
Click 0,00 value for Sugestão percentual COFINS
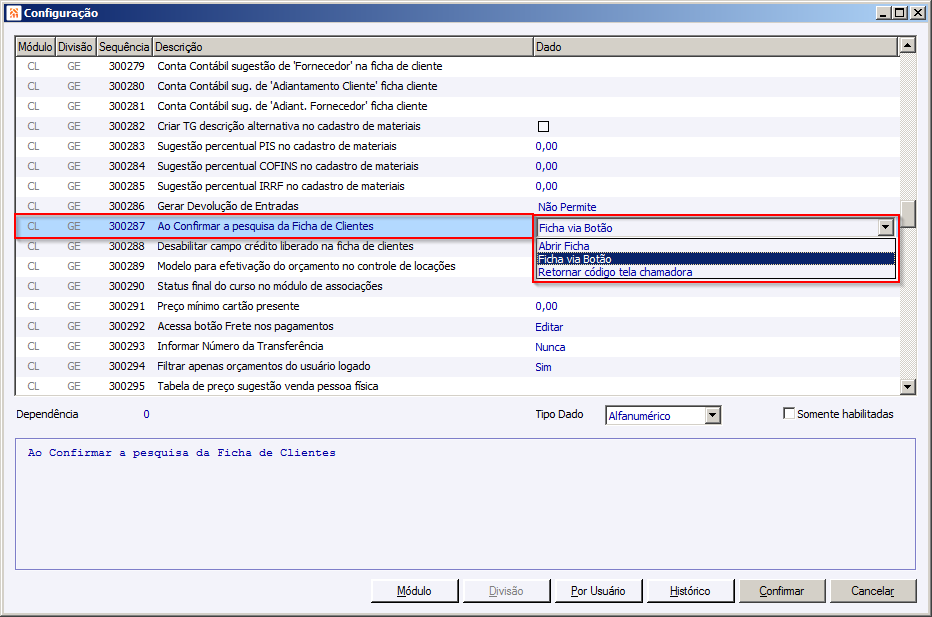pos(546,166)
